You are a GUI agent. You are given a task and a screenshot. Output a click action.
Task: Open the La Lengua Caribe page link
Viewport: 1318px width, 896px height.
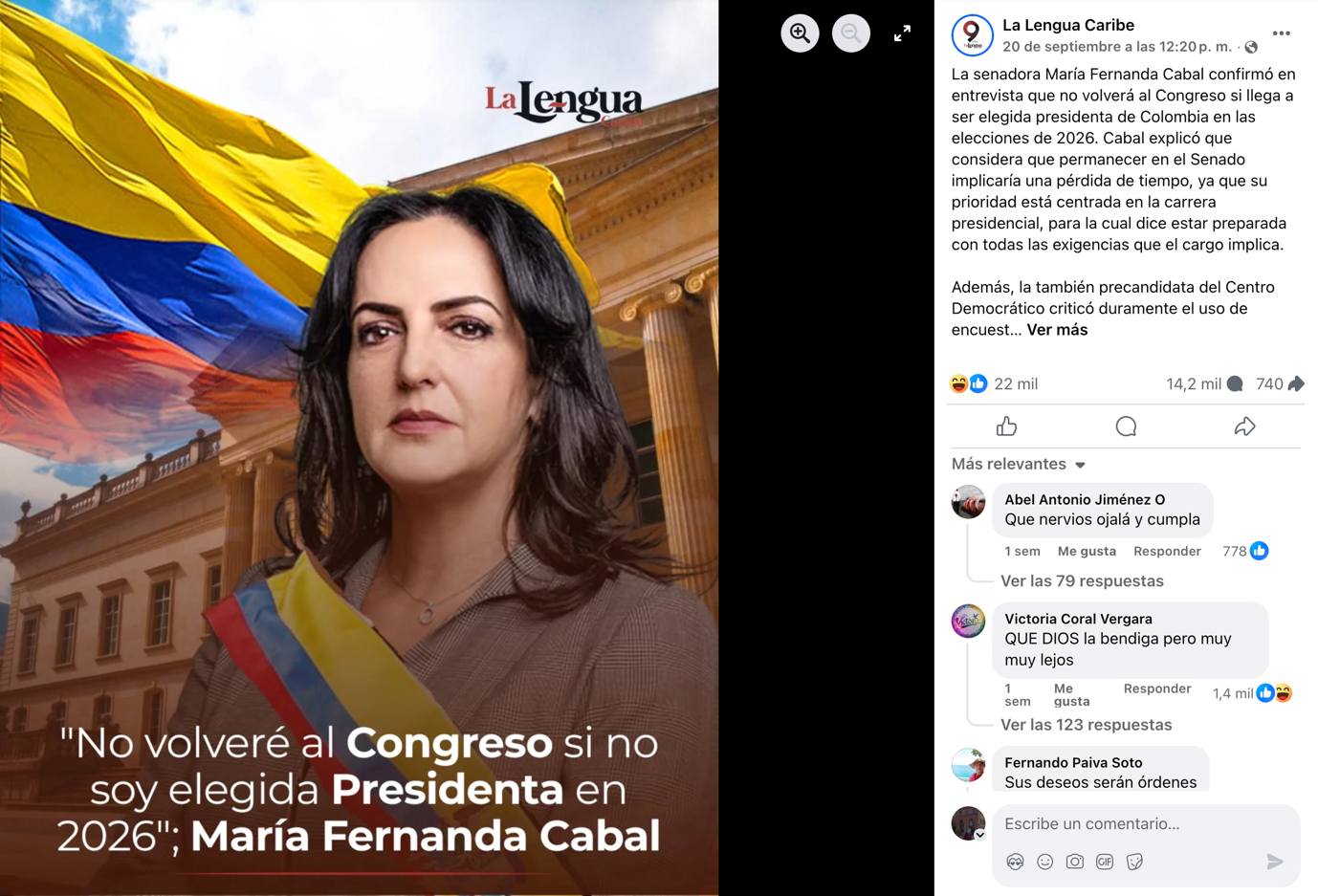click(x=1068, y=26)
